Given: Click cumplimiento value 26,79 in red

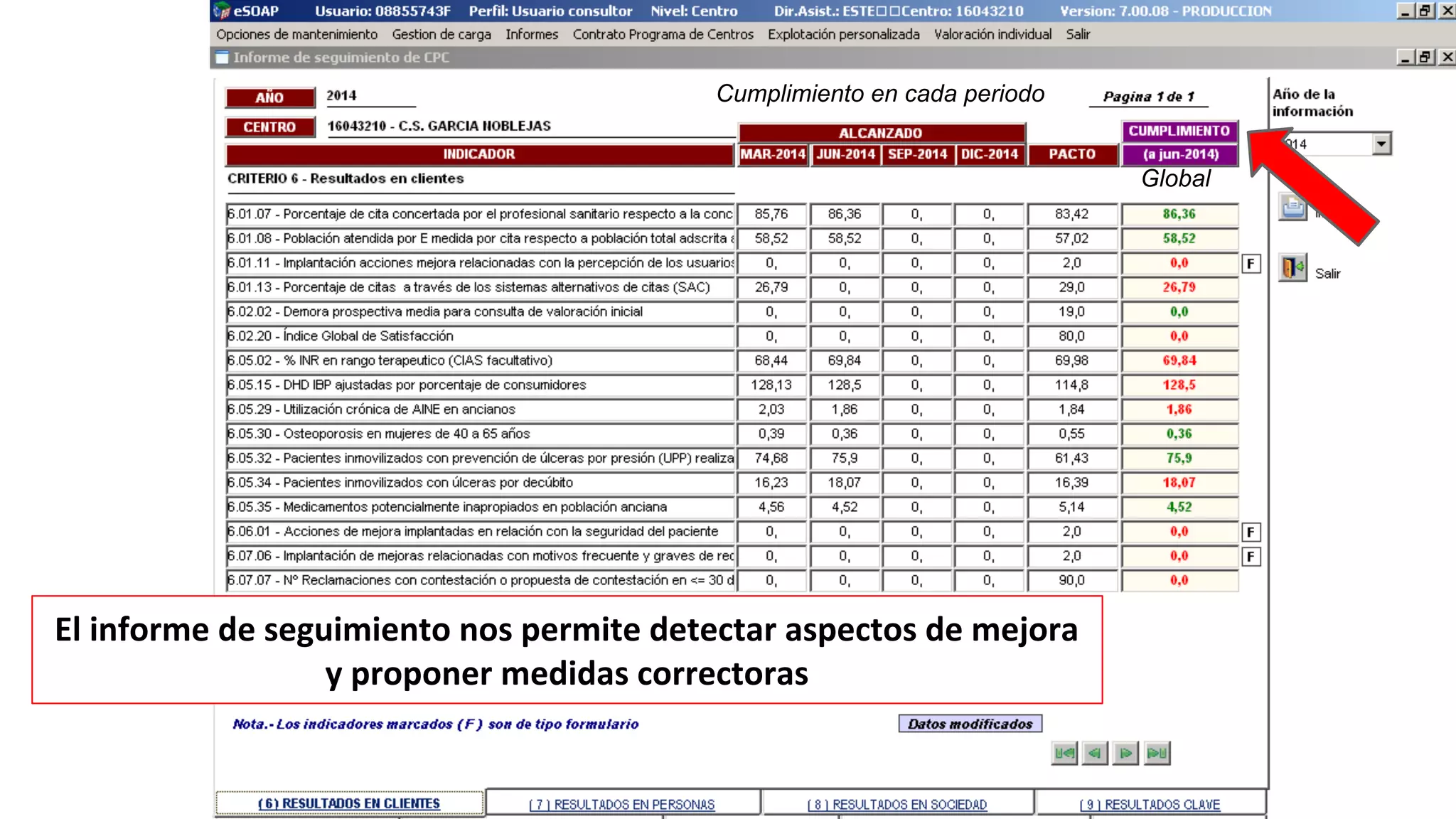Looking at the screenshot, I should 1179,287.
